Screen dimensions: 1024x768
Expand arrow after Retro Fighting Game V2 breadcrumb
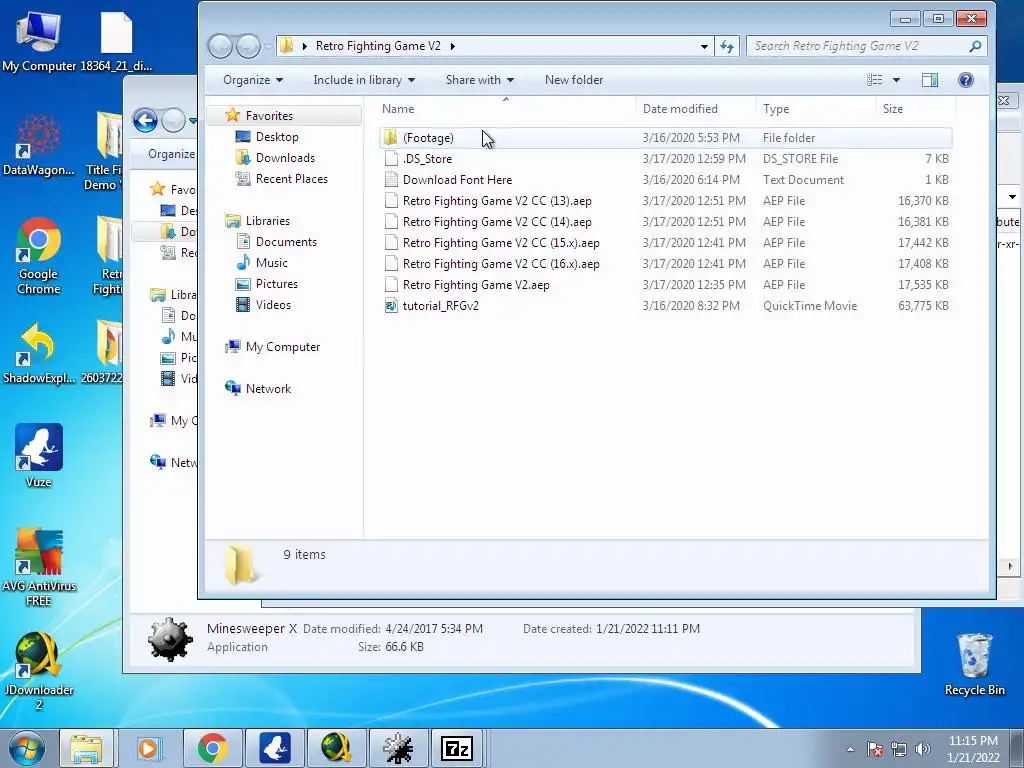pos(453,46)
